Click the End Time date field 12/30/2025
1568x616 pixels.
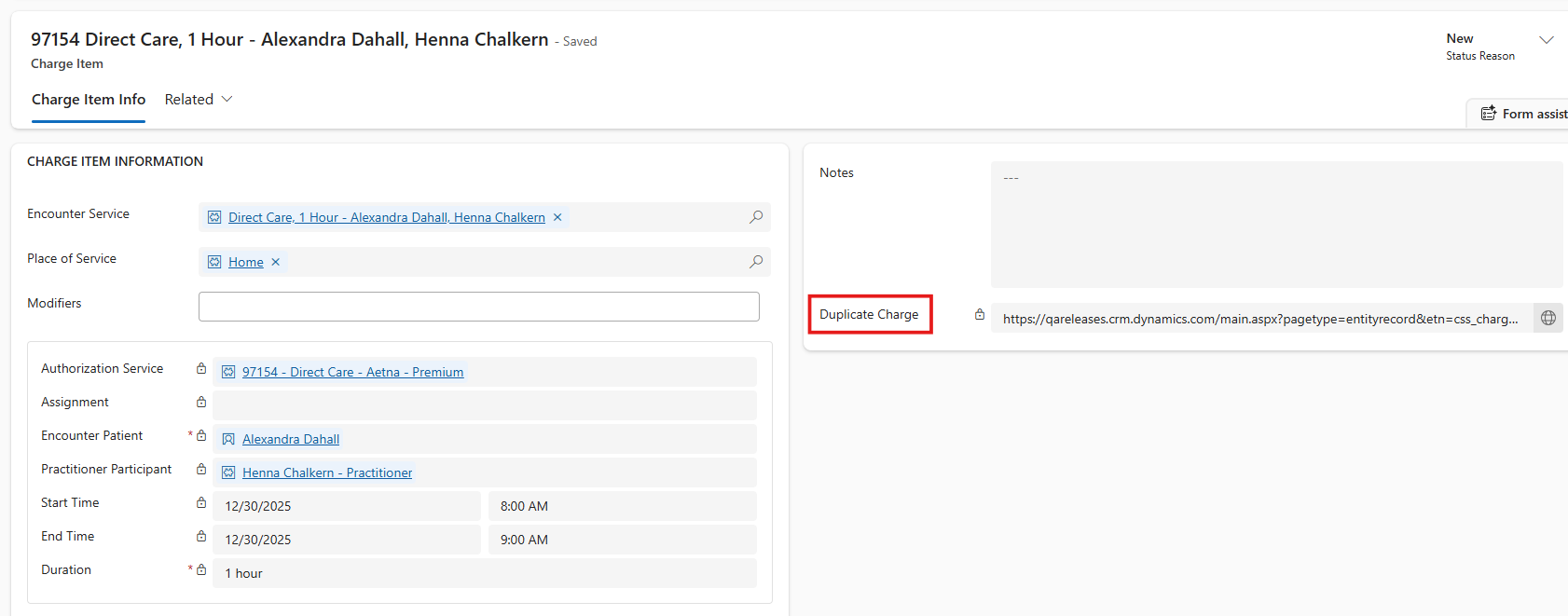(x=347, y=540)
